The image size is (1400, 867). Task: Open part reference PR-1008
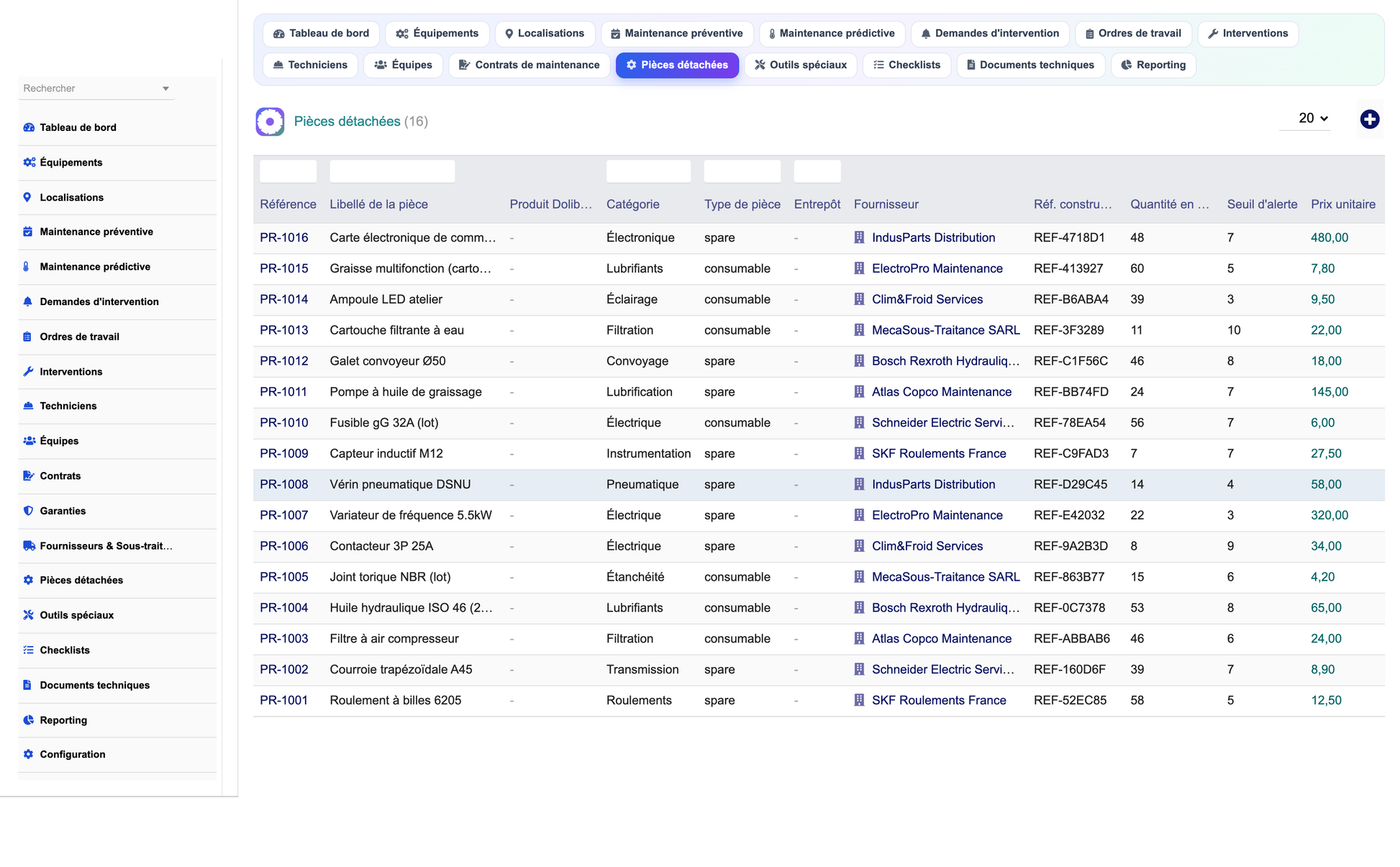tap(284, 484)
